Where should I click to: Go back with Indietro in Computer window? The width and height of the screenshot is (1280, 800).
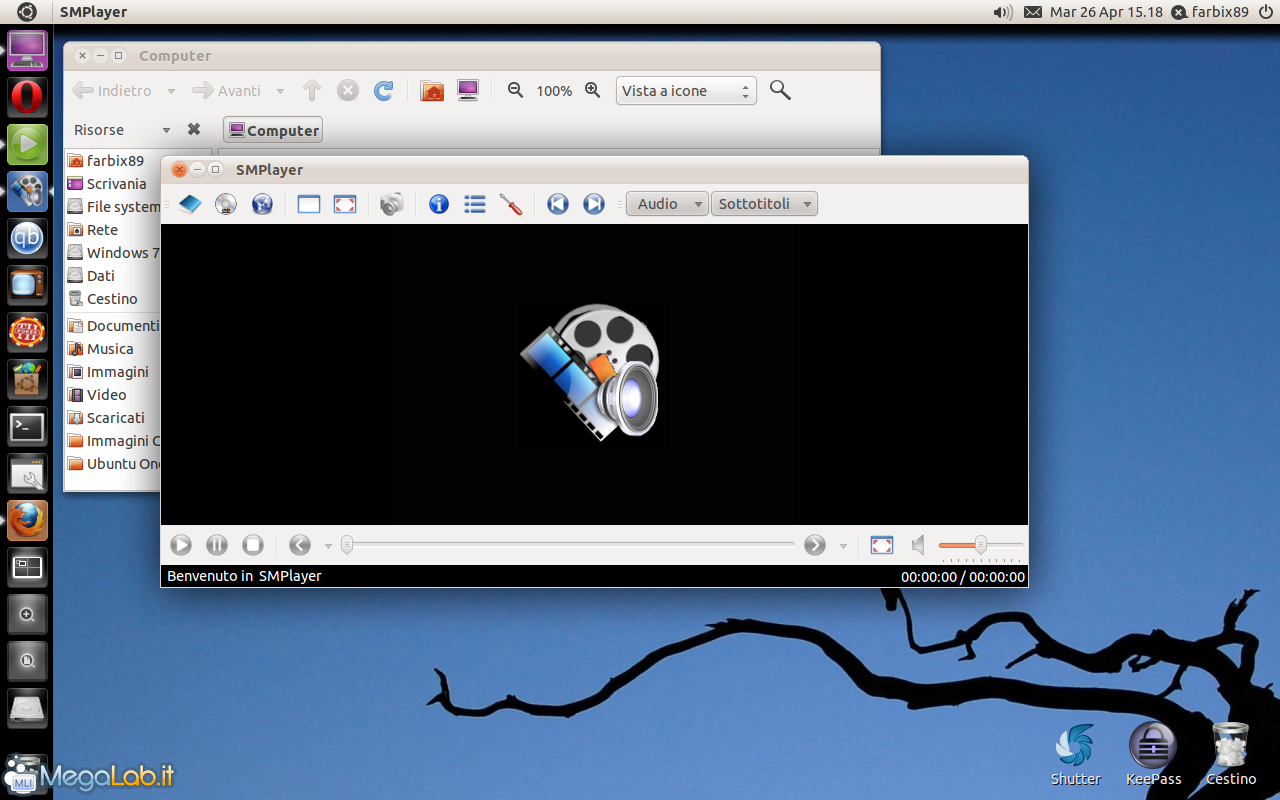pos(112,91)
